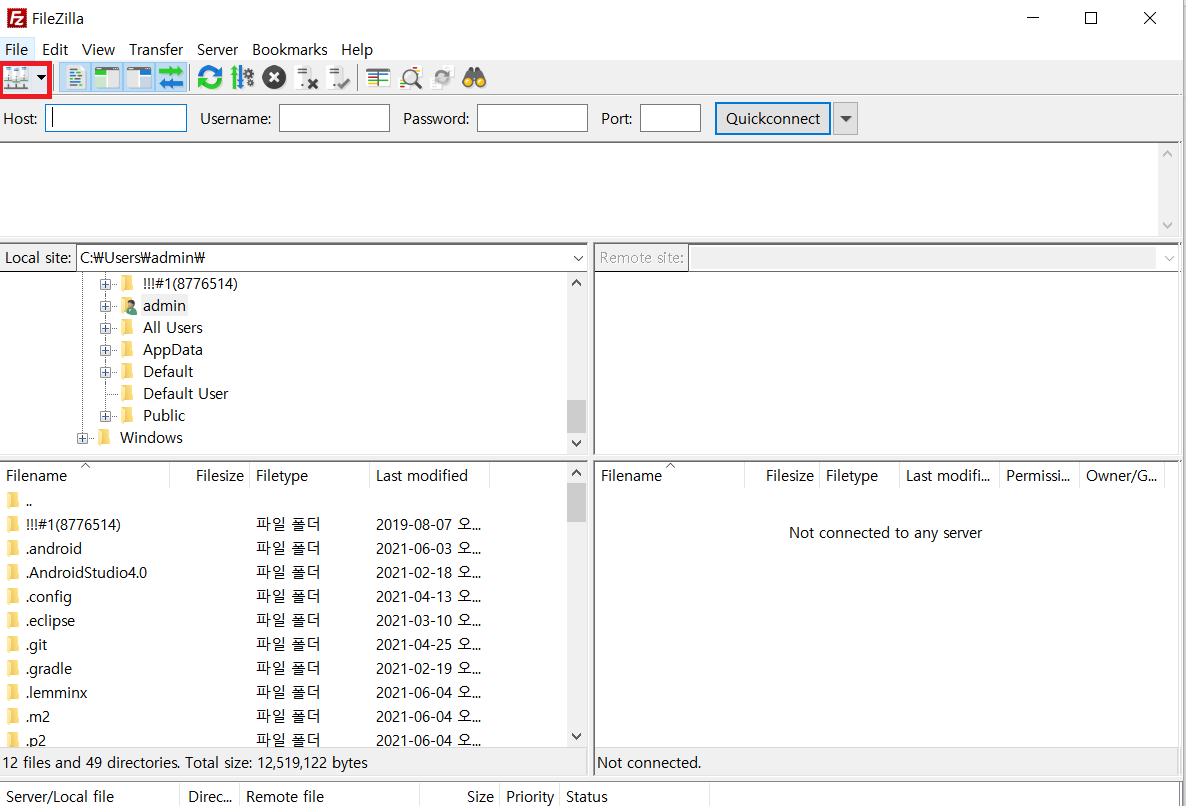
Task: Focus the Host input field
Action: [x=116, y=118]
